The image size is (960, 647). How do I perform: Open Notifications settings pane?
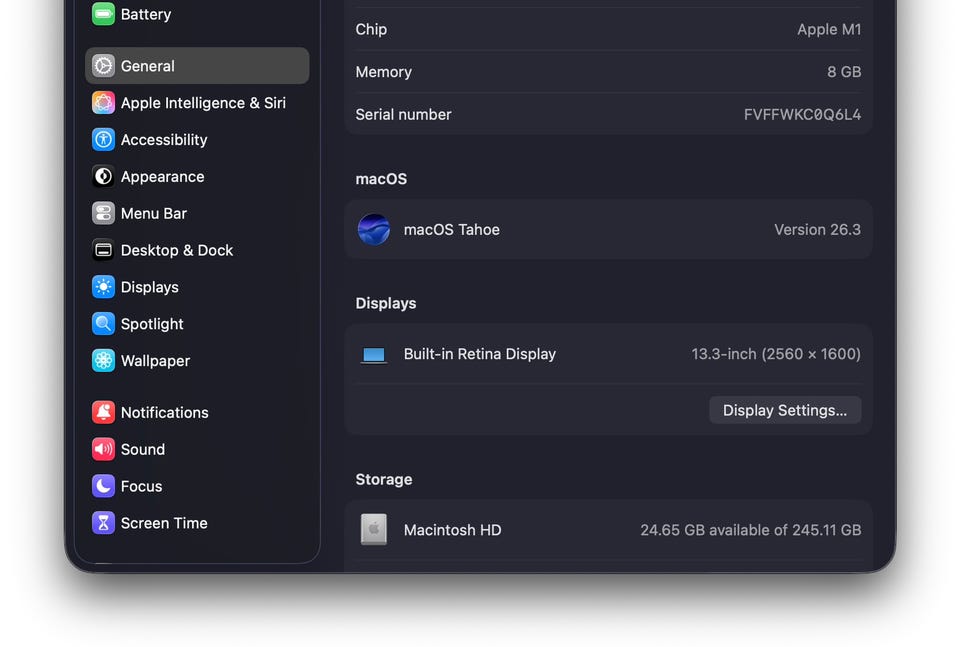[x=164, y=413]
